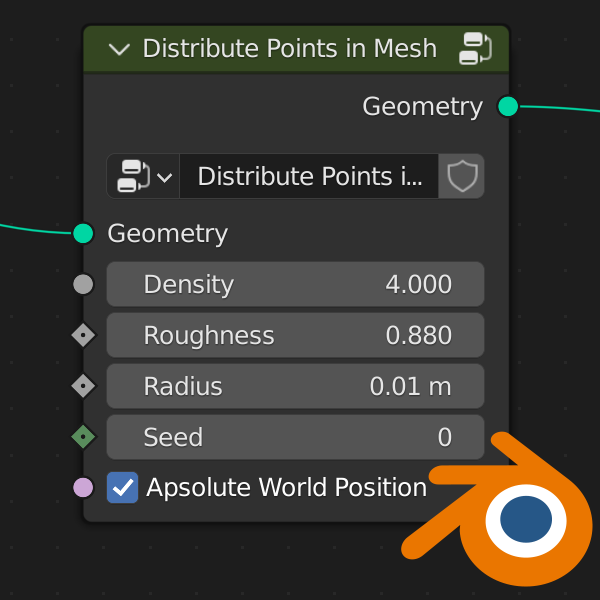
Task: Adjust the Roughness 0.880 field
Action: 295,335
